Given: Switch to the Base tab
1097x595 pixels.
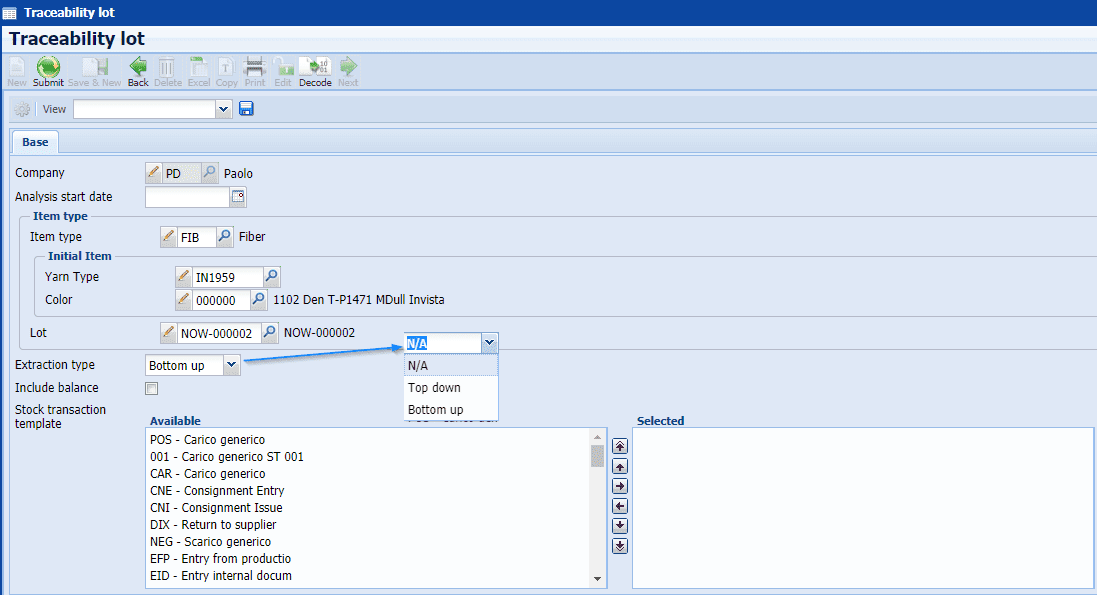Looking at the screenshot, I should click(x=34, y=141).
